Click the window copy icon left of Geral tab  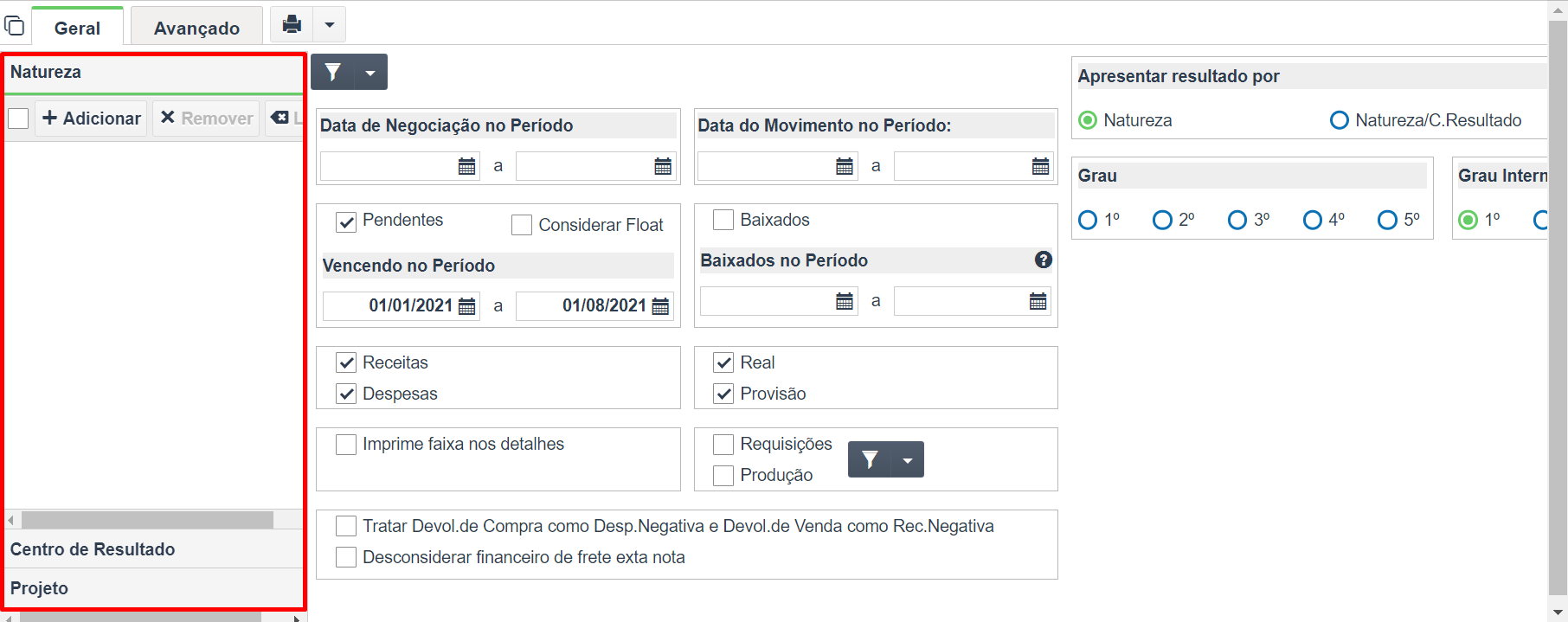tap(15, 26)
